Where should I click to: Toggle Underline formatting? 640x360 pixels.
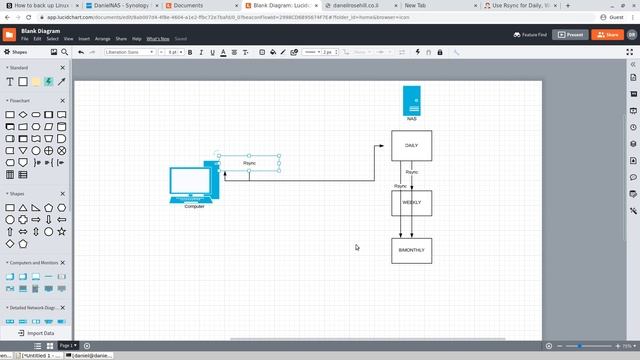click(x=212, y=52)
